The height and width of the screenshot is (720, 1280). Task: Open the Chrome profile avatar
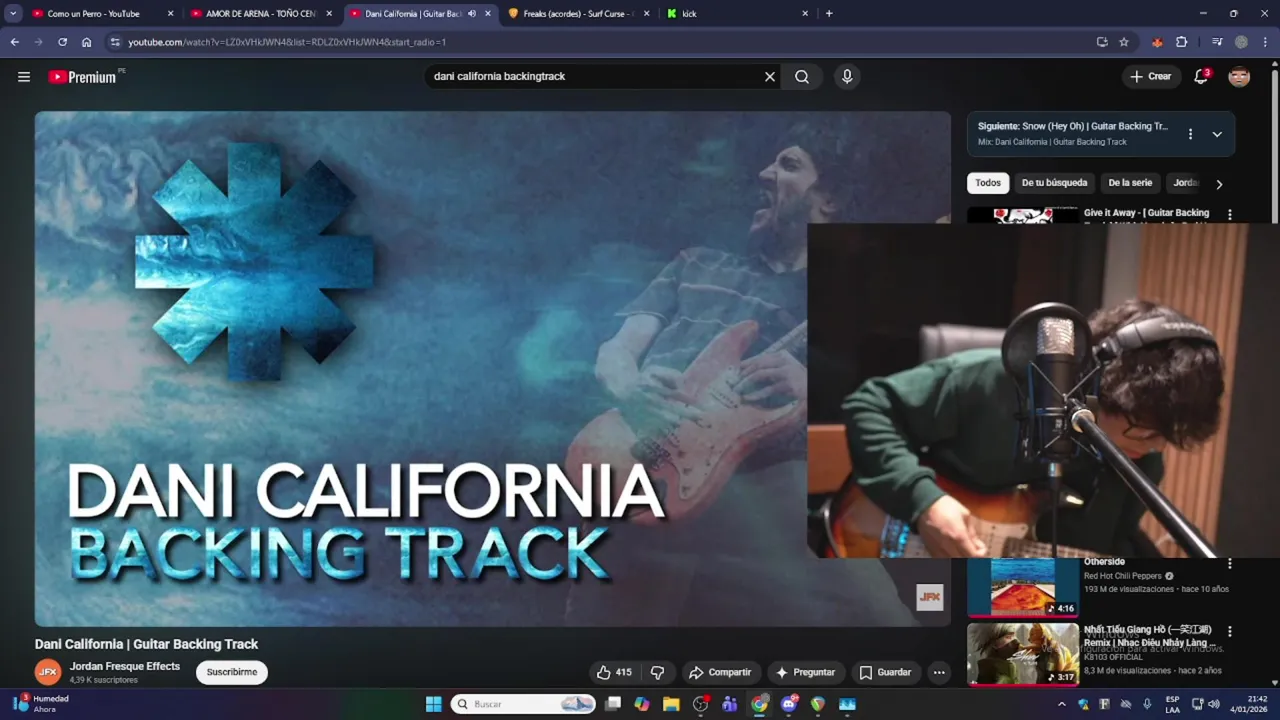point(1241,42)
